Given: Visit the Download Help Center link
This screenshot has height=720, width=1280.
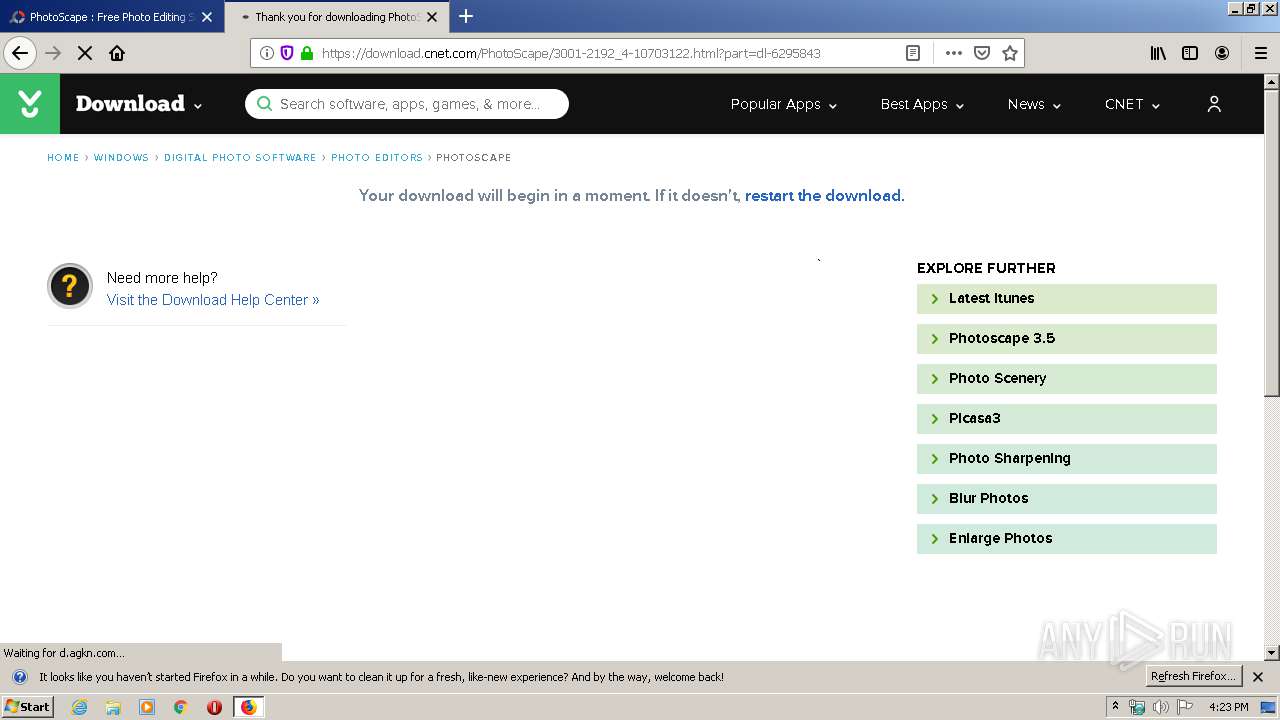Looking at the screenshot, I should click(x=213, y=300).
